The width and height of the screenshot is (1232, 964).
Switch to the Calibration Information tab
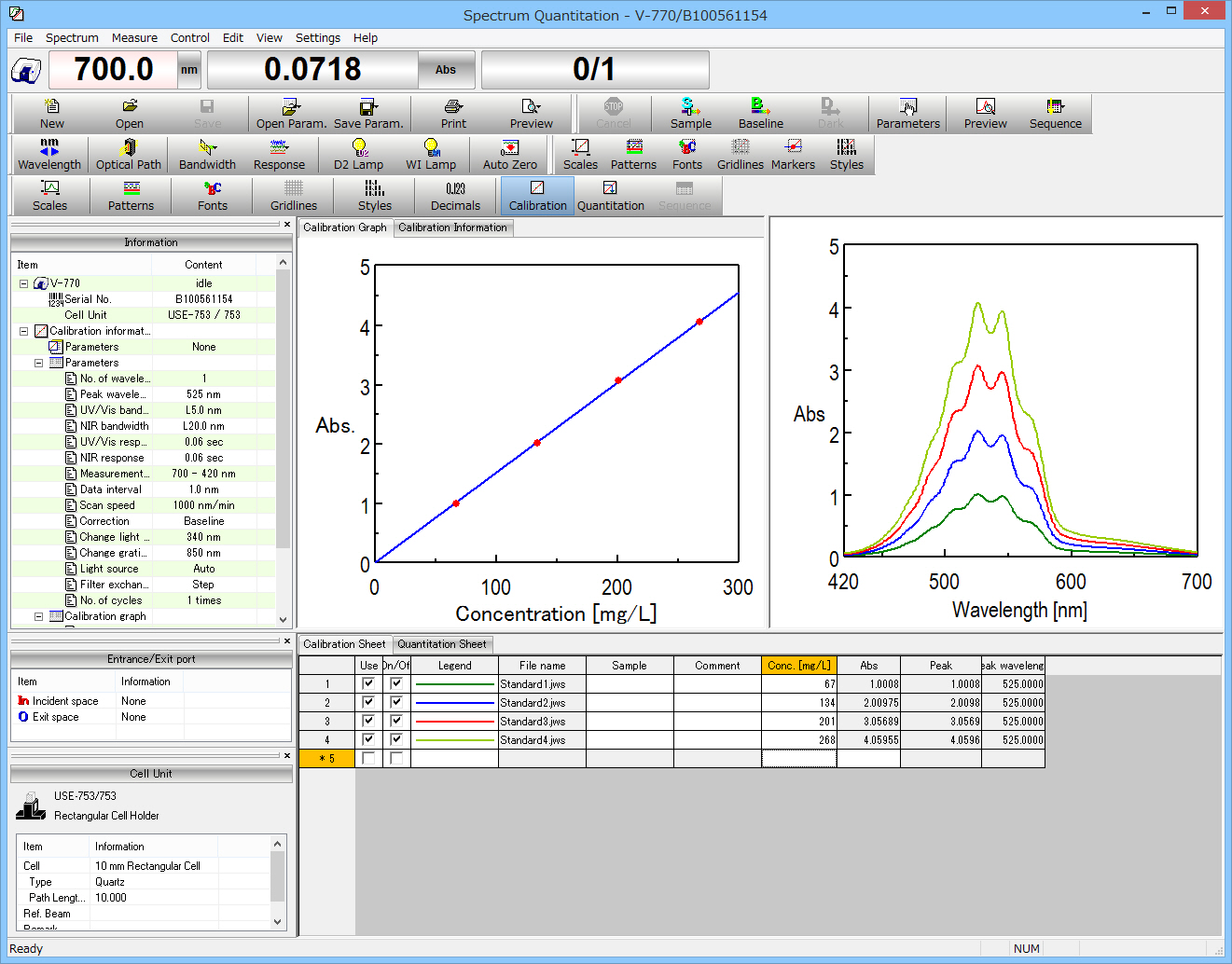[x=452, y=227]
